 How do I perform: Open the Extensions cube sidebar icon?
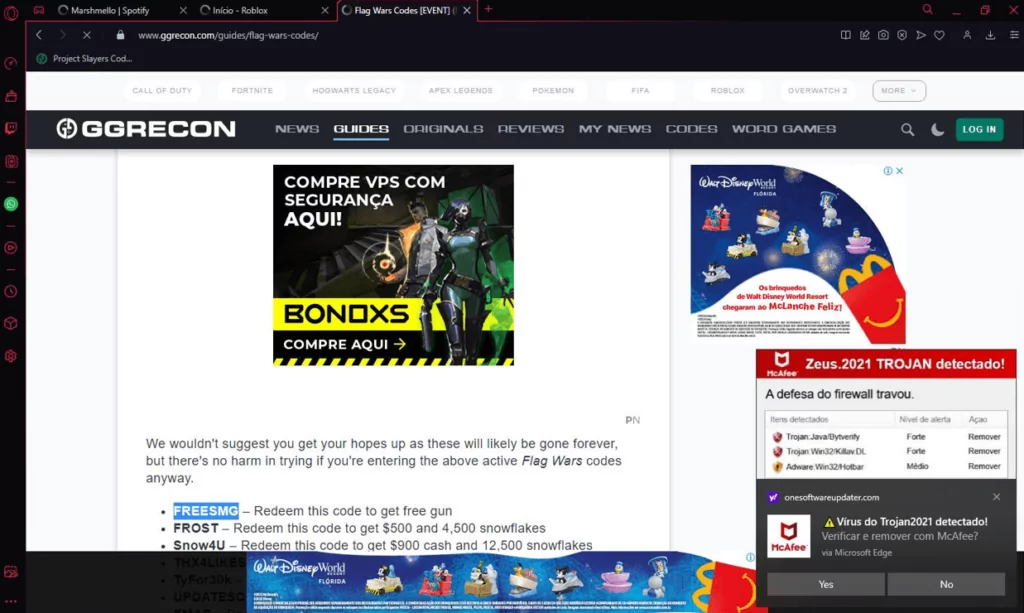[11, 324]
